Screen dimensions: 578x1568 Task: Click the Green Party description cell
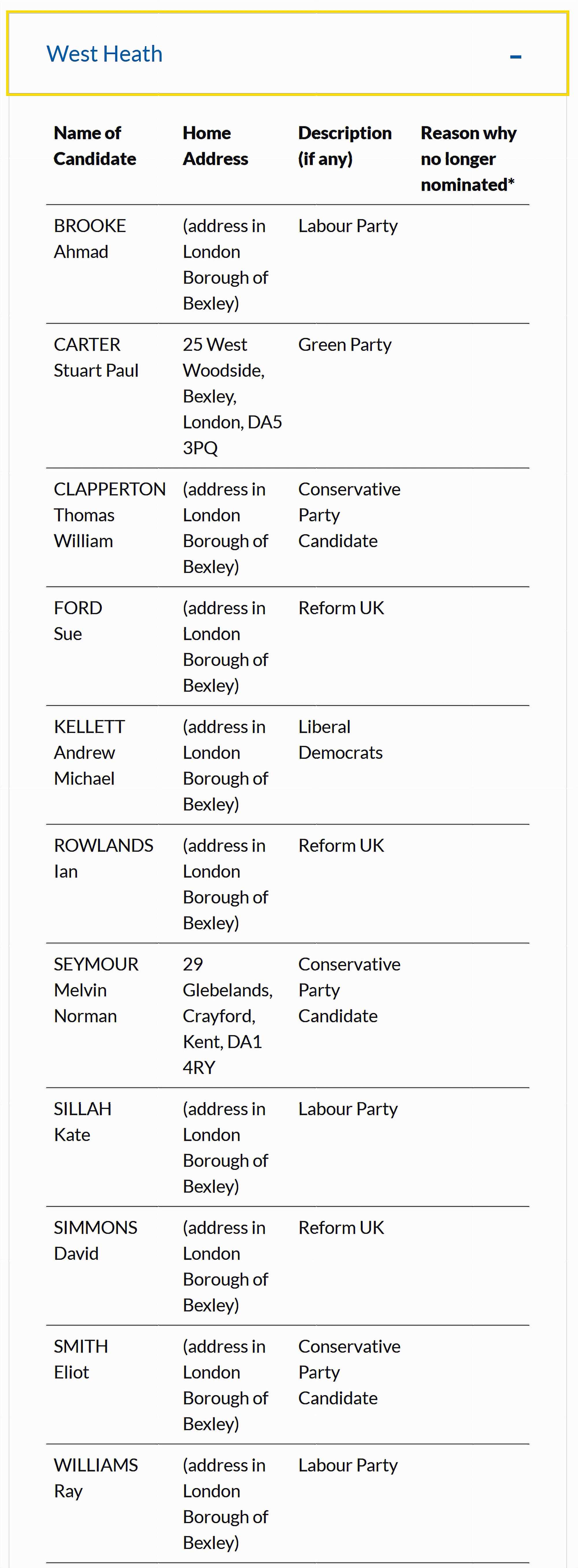pos(345,344)
